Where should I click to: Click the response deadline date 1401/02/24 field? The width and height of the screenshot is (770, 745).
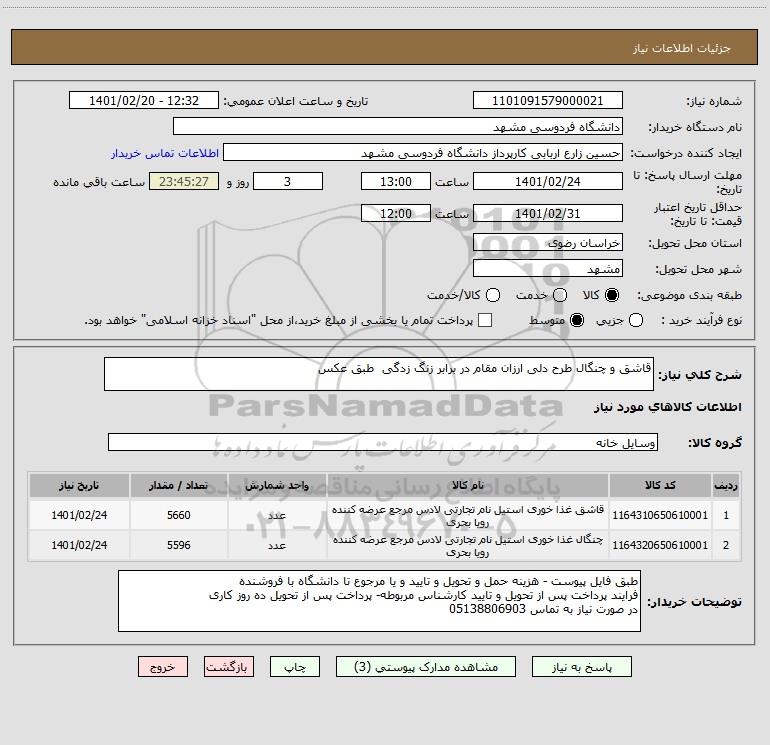(548, 182)
